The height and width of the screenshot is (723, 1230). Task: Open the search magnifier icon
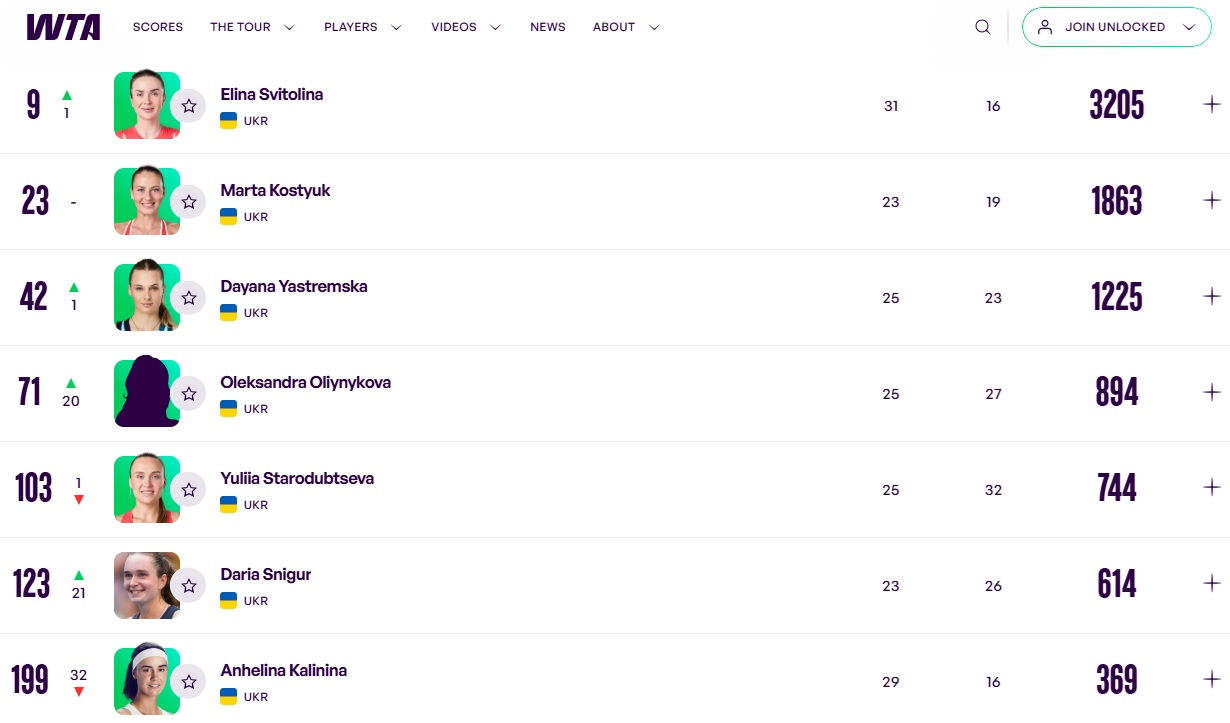(x=982, y=27)
